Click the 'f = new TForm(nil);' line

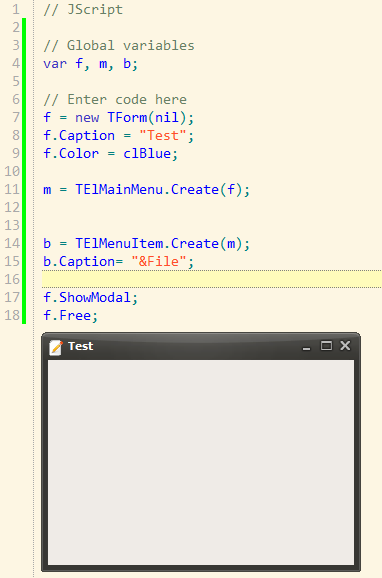click(118, 118)
